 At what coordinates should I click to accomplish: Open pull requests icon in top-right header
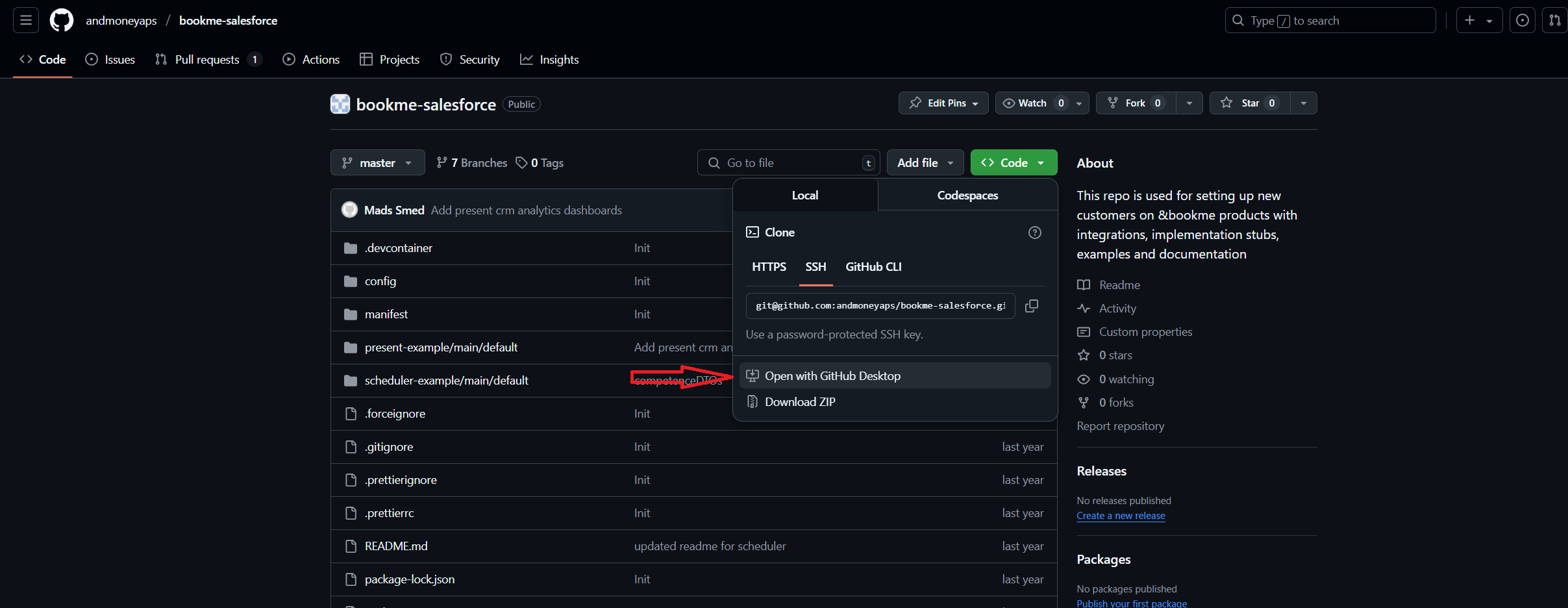pos(1554,20)
